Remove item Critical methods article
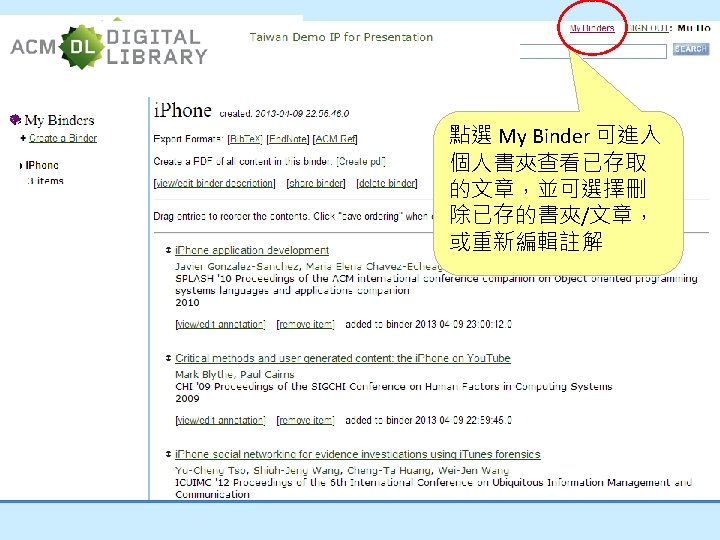 pos(305,420)
